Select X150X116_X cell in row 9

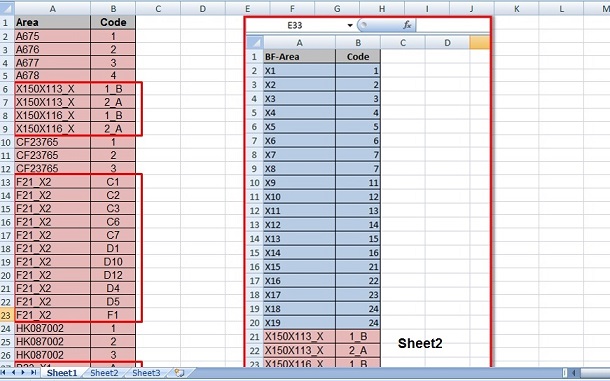(x=53, y=129)
